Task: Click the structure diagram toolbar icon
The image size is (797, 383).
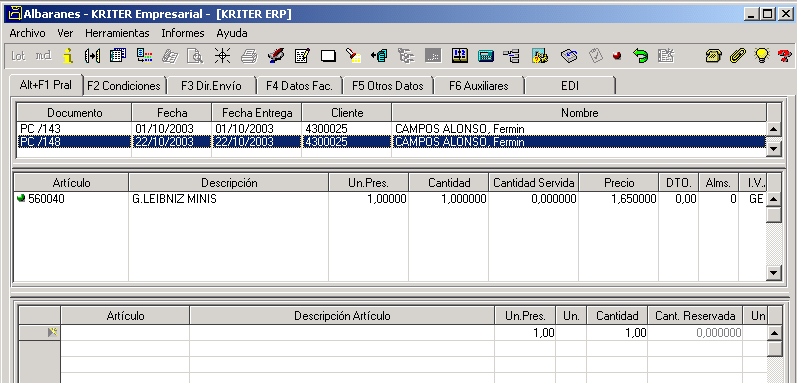Action: click(x=512, y=55)
